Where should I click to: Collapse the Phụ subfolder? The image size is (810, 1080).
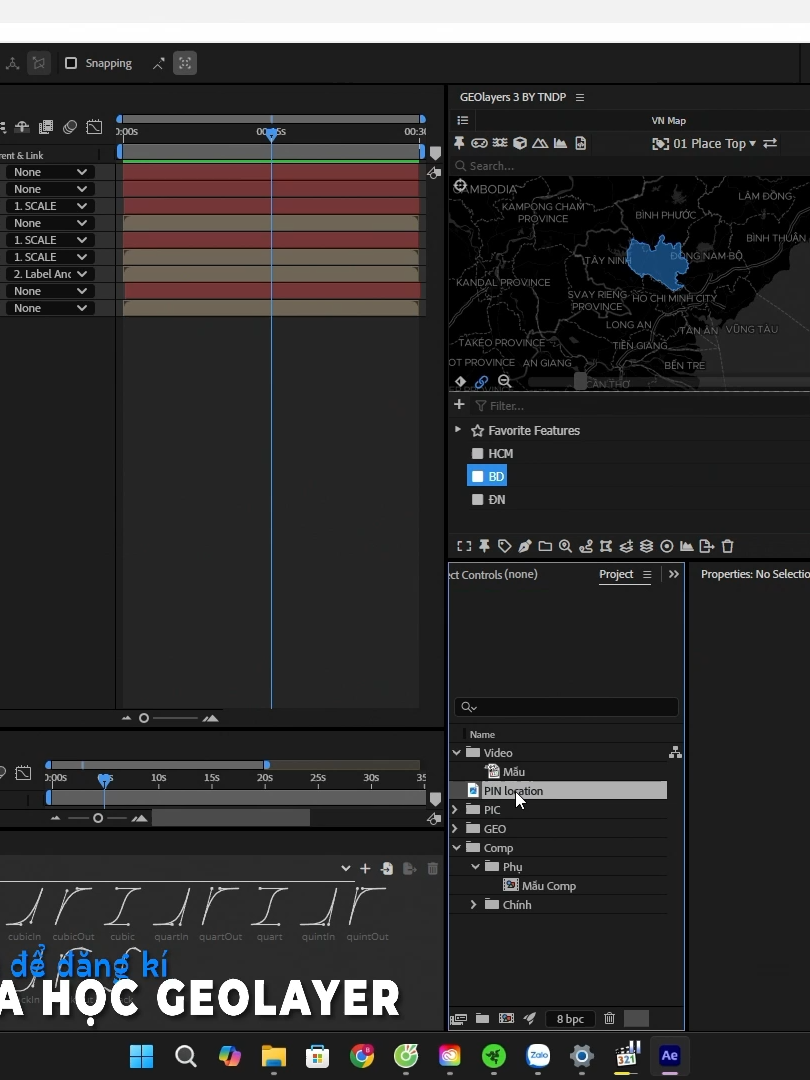(x=475, y=866)
